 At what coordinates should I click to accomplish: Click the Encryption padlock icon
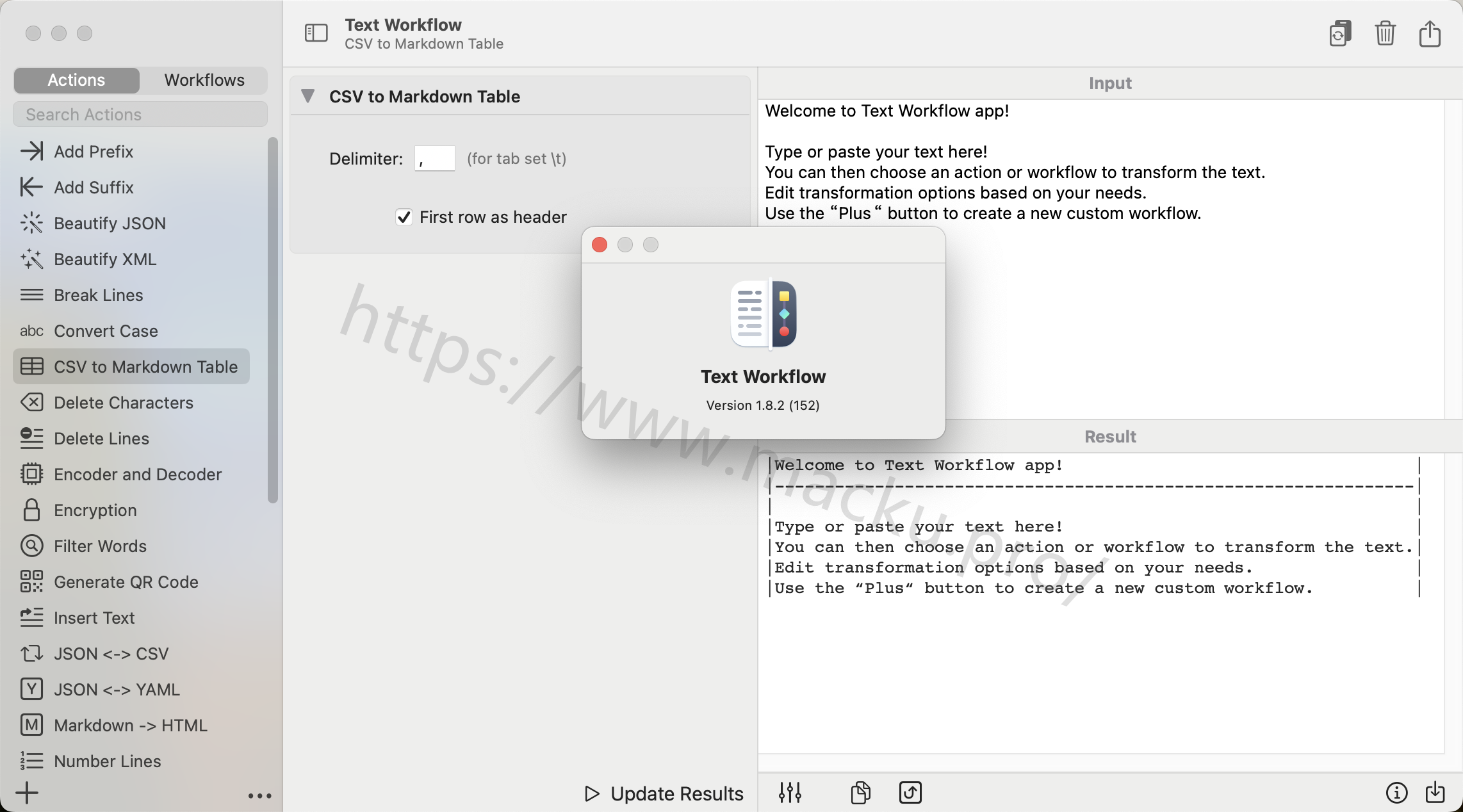click(x=31, y=510)
